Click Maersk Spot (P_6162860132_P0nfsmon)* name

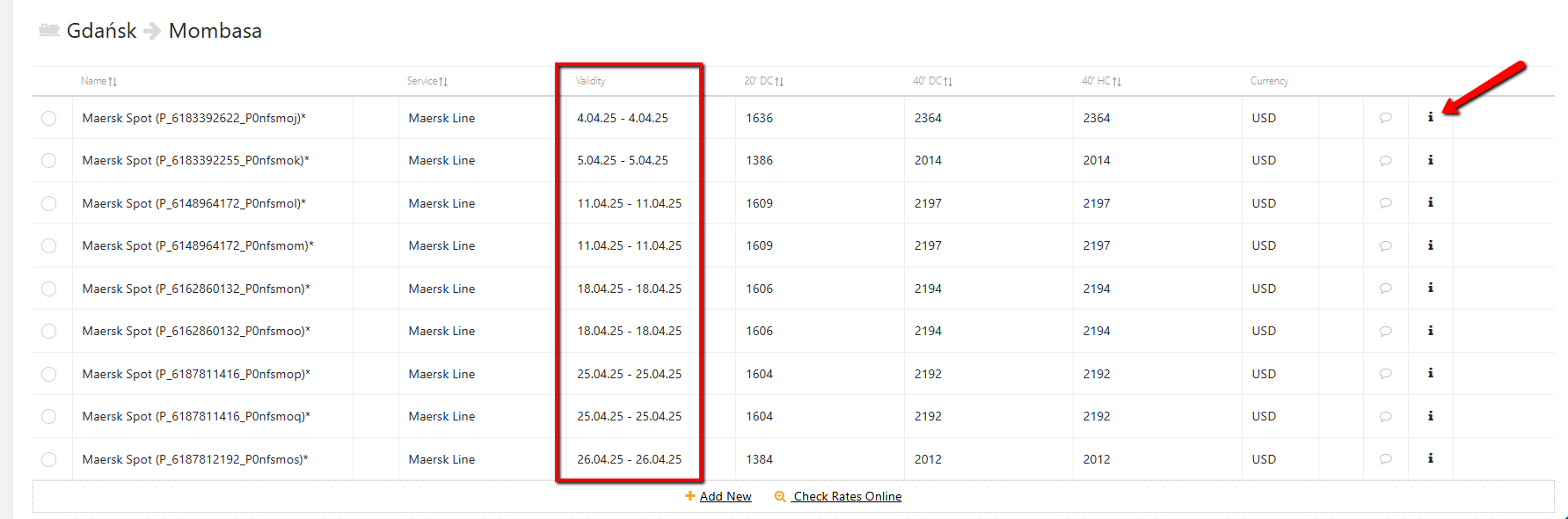tap(196, 289)
